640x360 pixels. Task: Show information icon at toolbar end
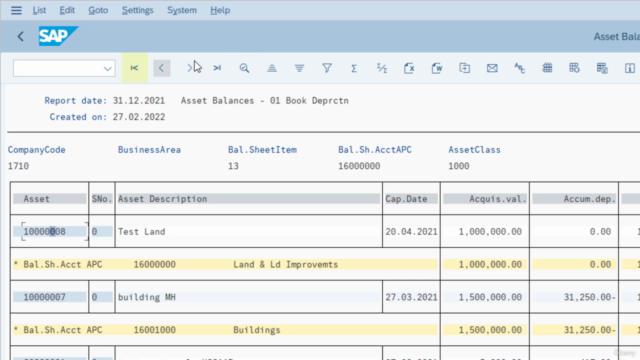[x=630, y=68]
